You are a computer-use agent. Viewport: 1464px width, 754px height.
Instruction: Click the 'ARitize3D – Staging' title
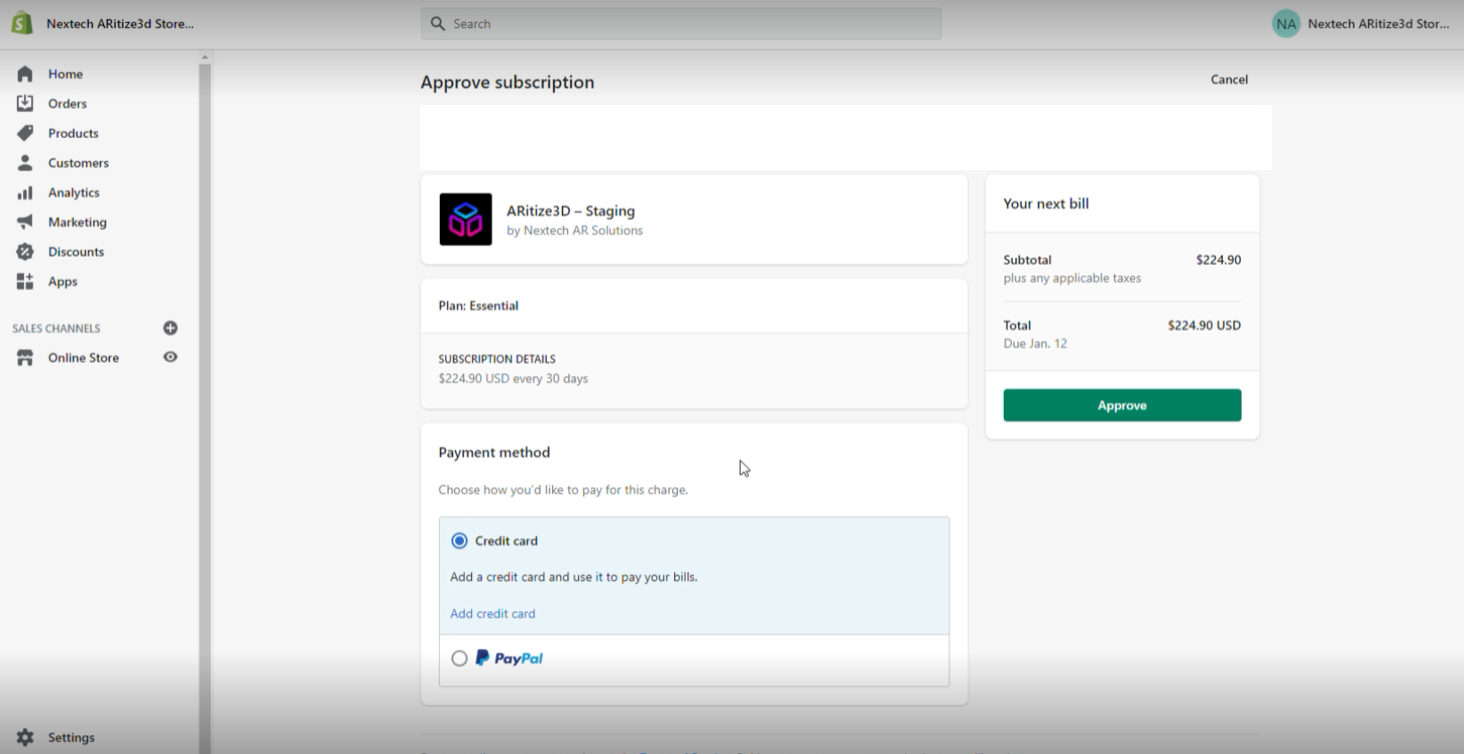tap(570, 211)
